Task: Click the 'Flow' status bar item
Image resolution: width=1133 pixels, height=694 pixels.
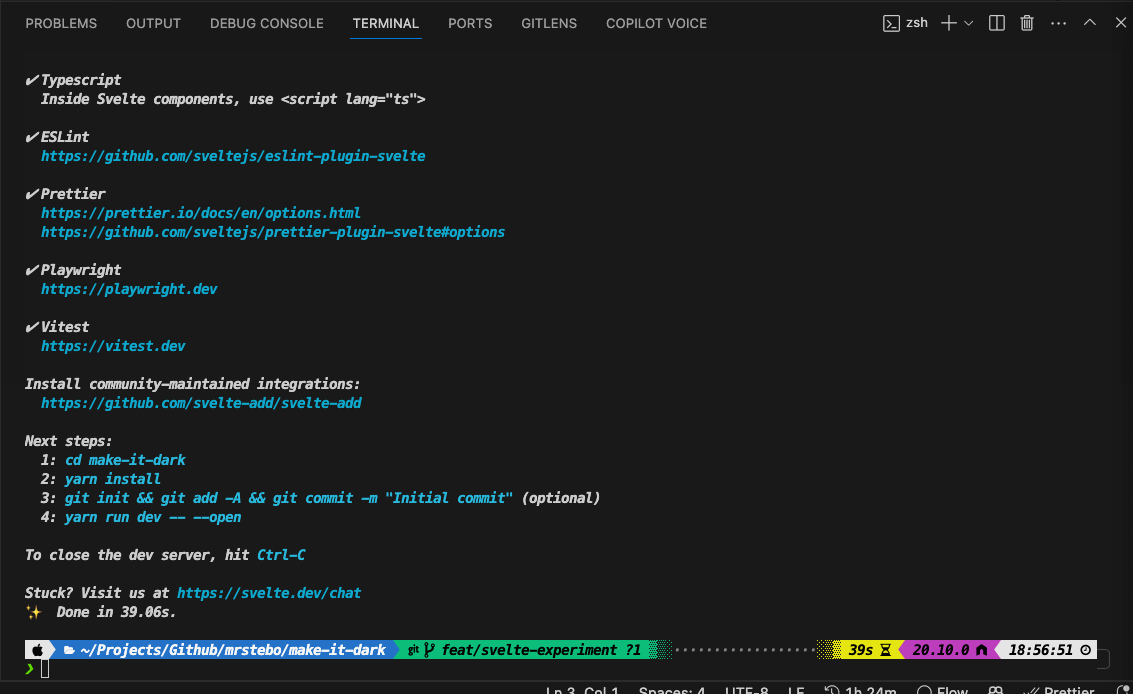Action: [x=942, y=689]
